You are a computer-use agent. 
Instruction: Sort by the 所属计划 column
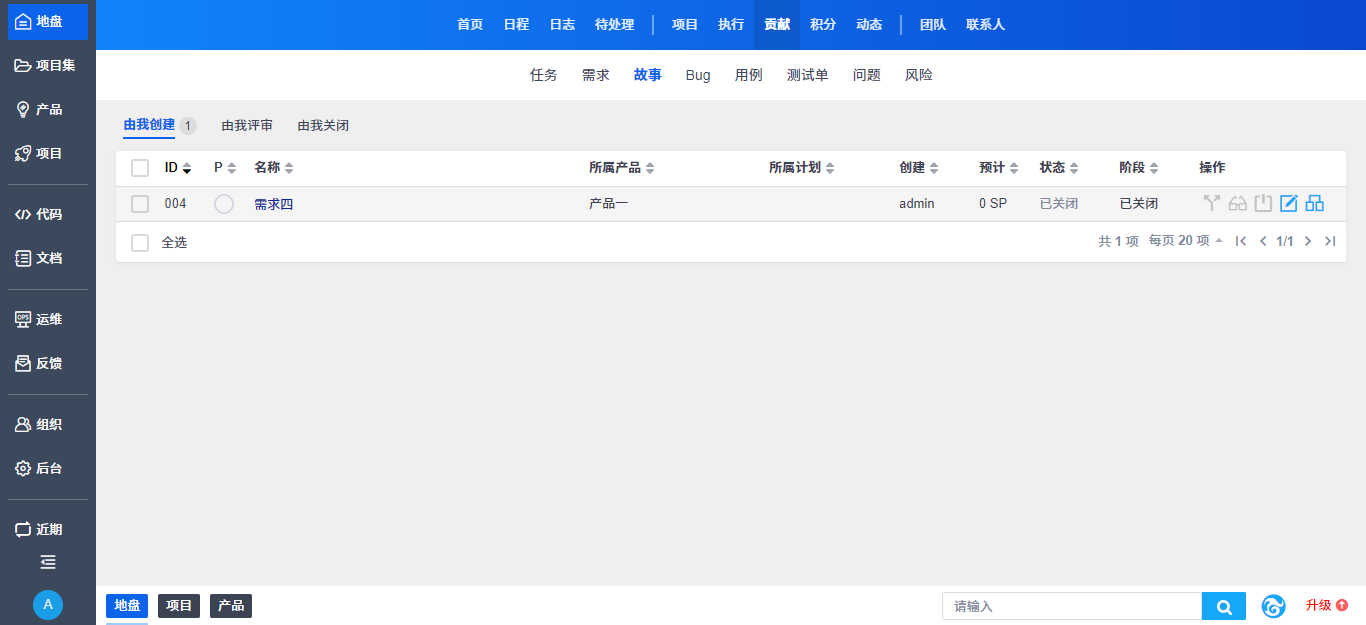pos(802,168)
